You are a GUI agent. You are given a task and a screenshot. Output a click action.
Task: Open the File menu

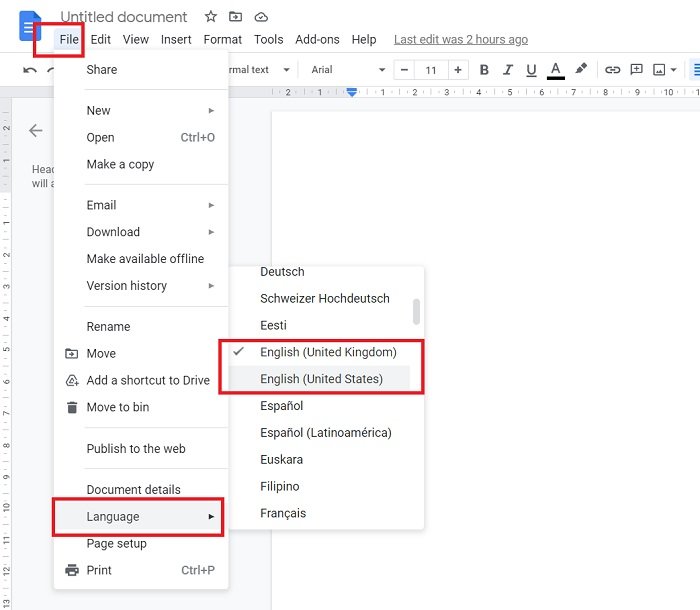click(x=69, y=40)
